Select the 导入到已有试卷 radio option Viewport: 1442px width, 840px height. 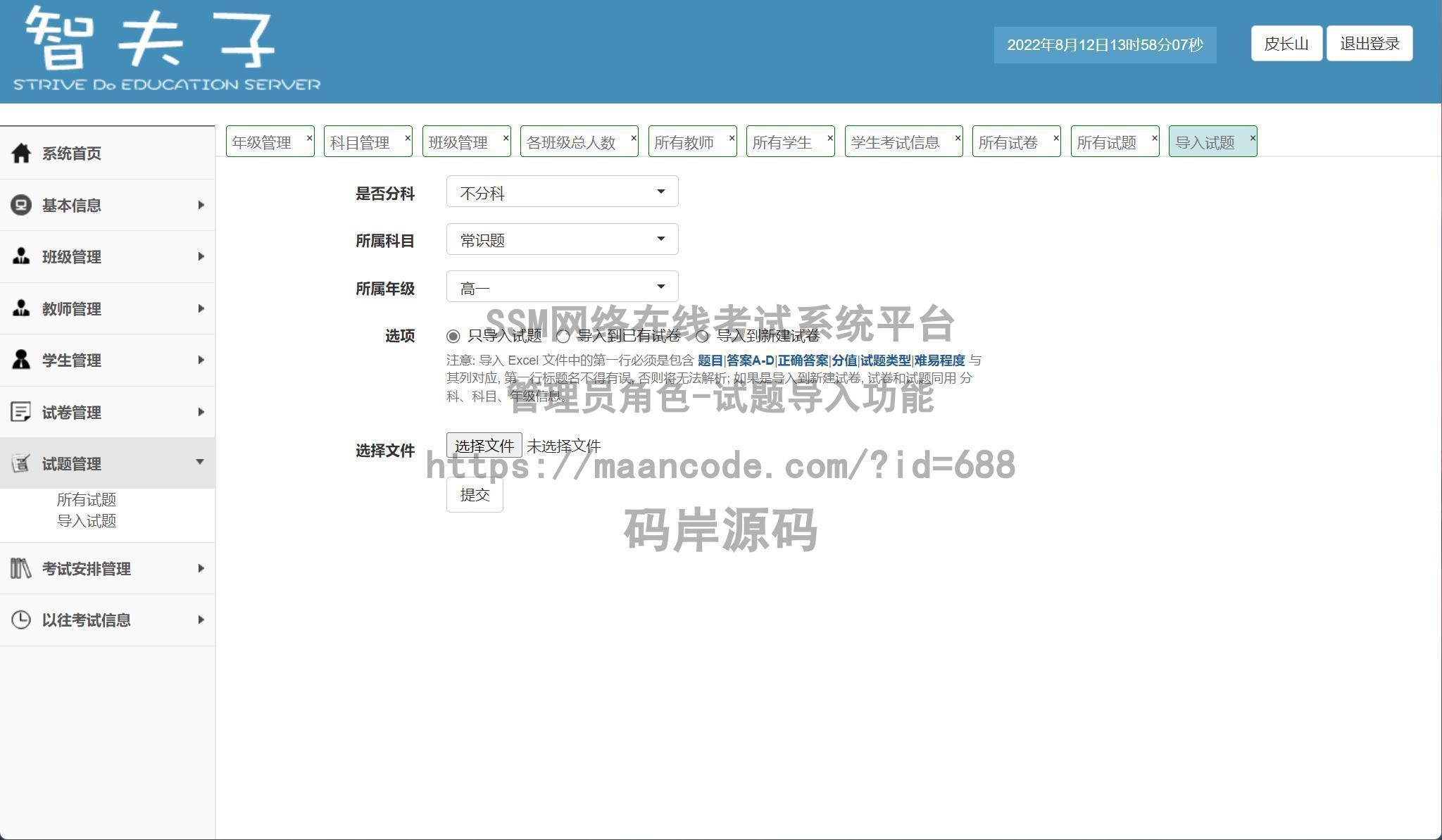[563, 337]
